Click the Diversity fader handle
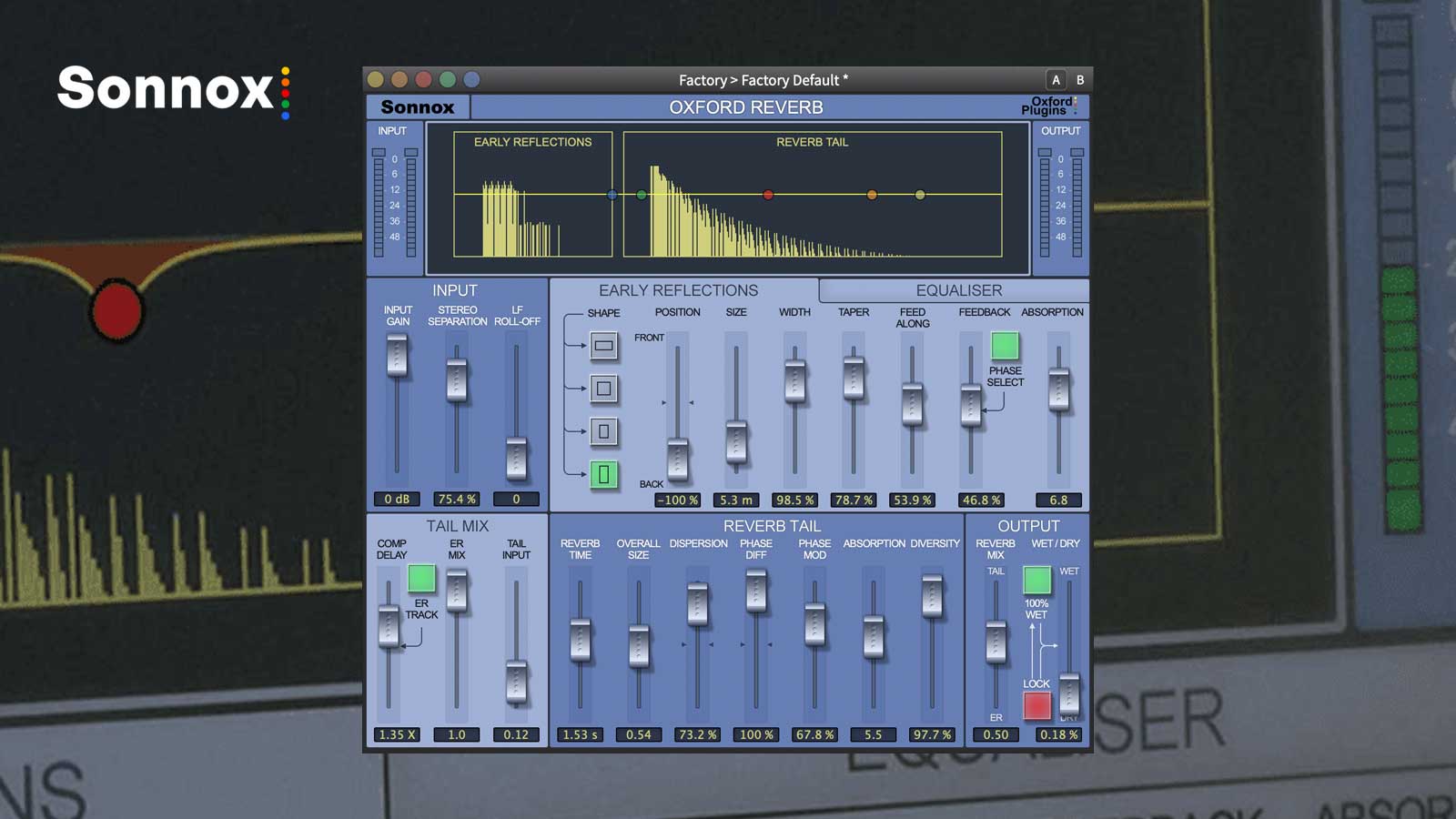The height and width of the screenshot is (819, 1456). tap(932, 596)
